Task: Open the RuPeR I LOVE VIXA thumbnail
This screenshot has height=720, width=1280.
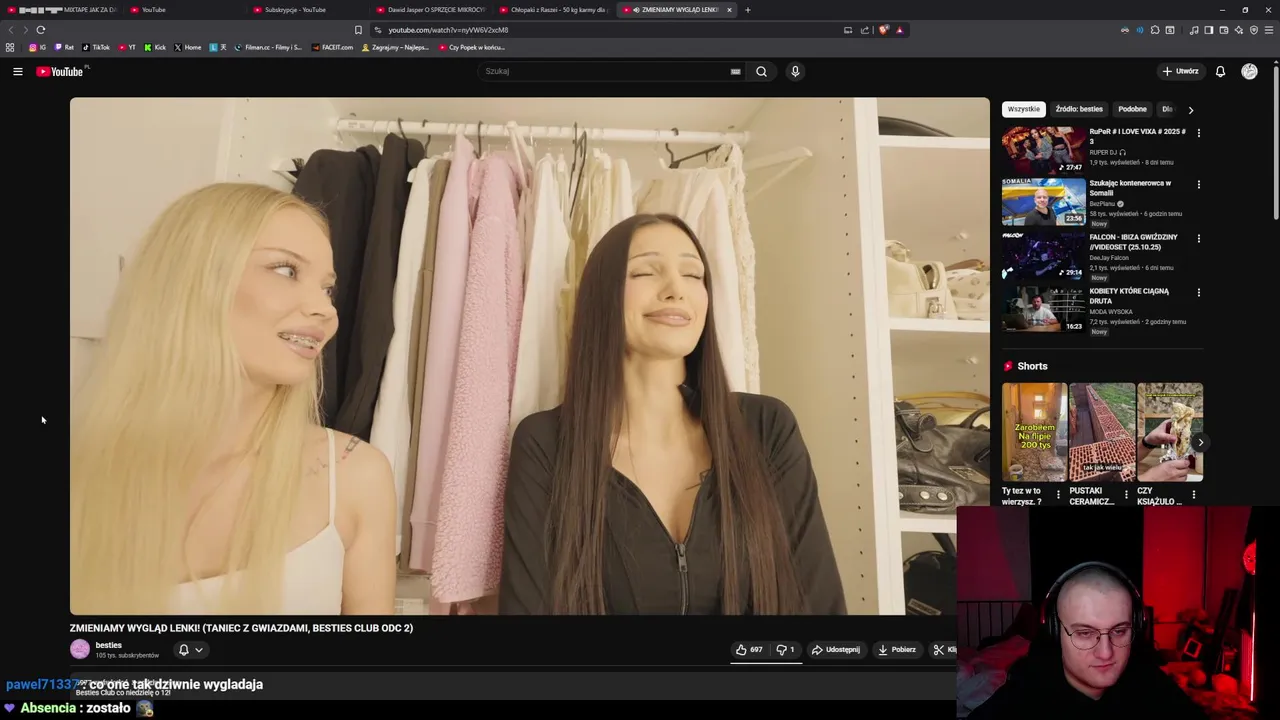Action: [1044, 149]
